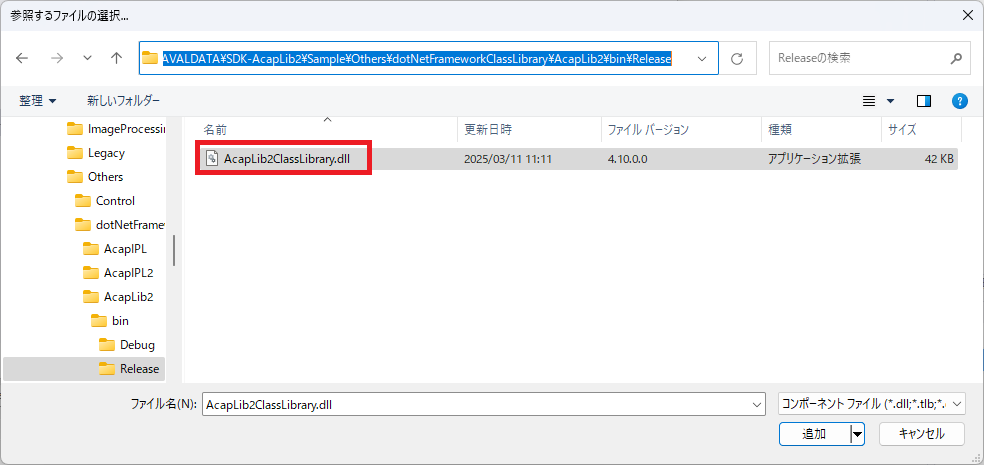
Task: Expand the file name dropdown arrow
Action: pyautogui.click(x=757, y=405)
